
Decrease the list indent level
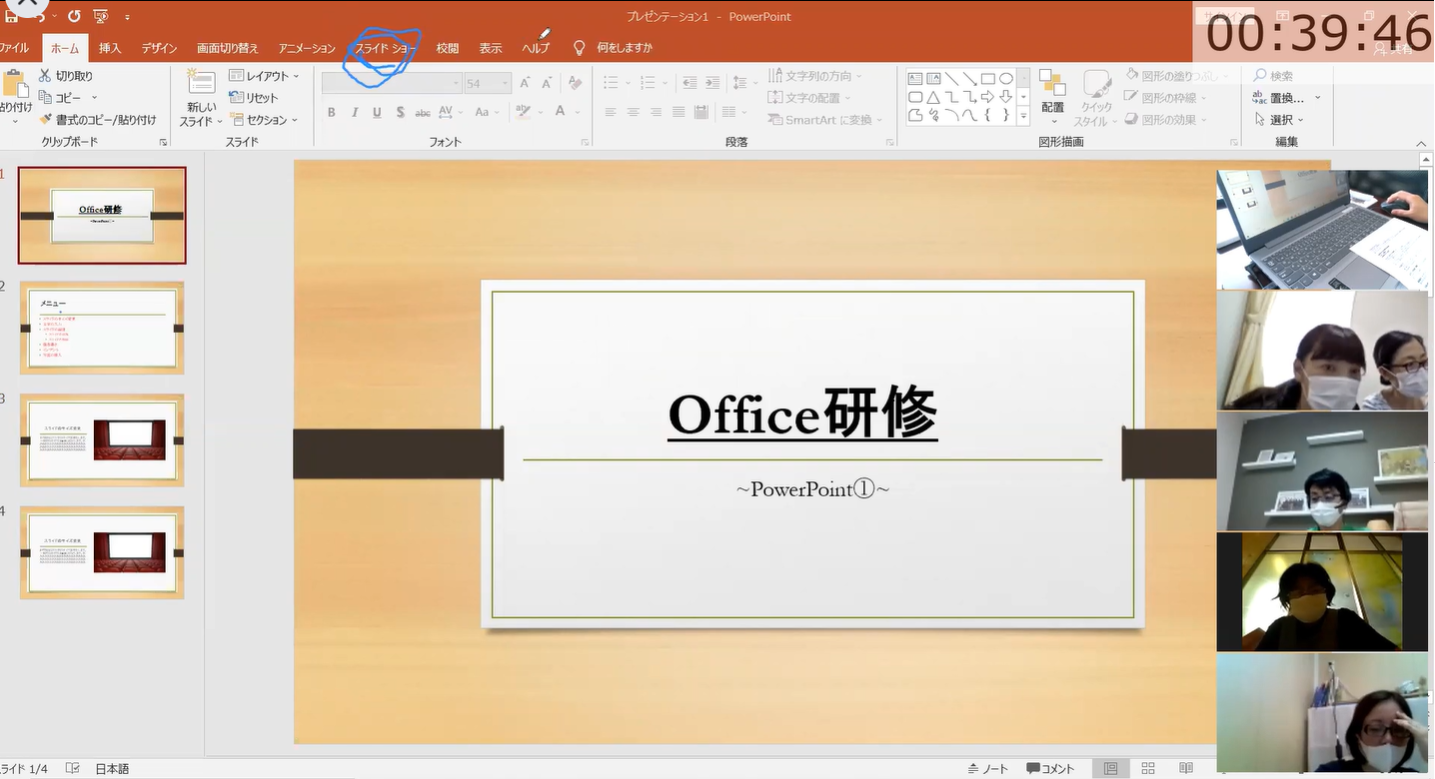(x=690, y=83)
